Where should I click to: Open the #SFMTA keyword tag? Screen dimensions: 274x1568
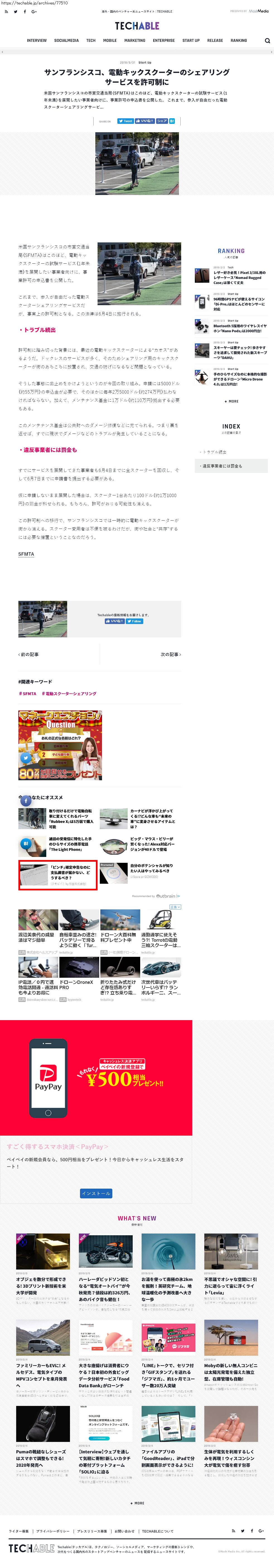click(x=27, y=694)
